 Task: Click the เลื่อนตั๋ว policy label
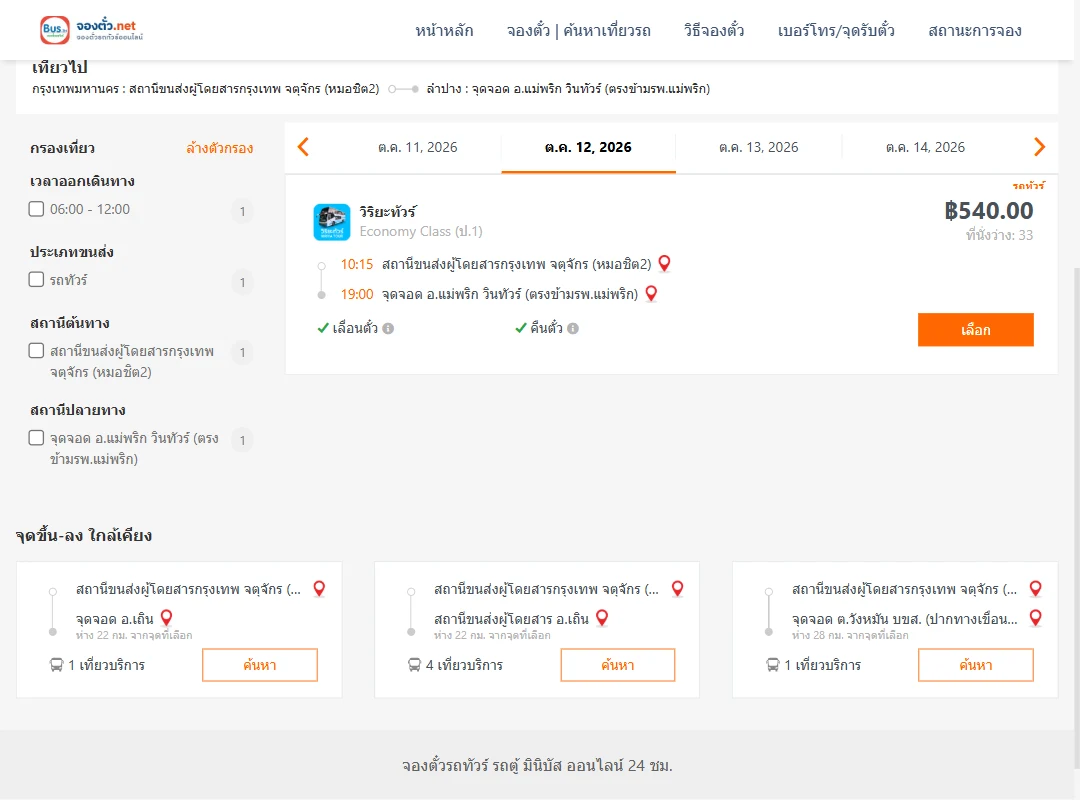pyautogui.click(x=355, y=329)
